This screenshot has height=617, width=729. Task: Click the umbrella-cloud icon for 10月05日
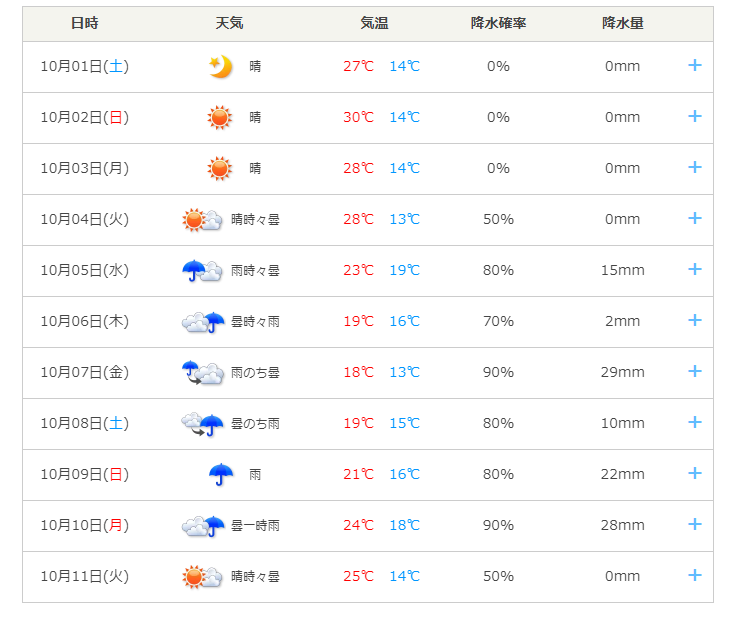pyautogui.click(x=202, y=270)
